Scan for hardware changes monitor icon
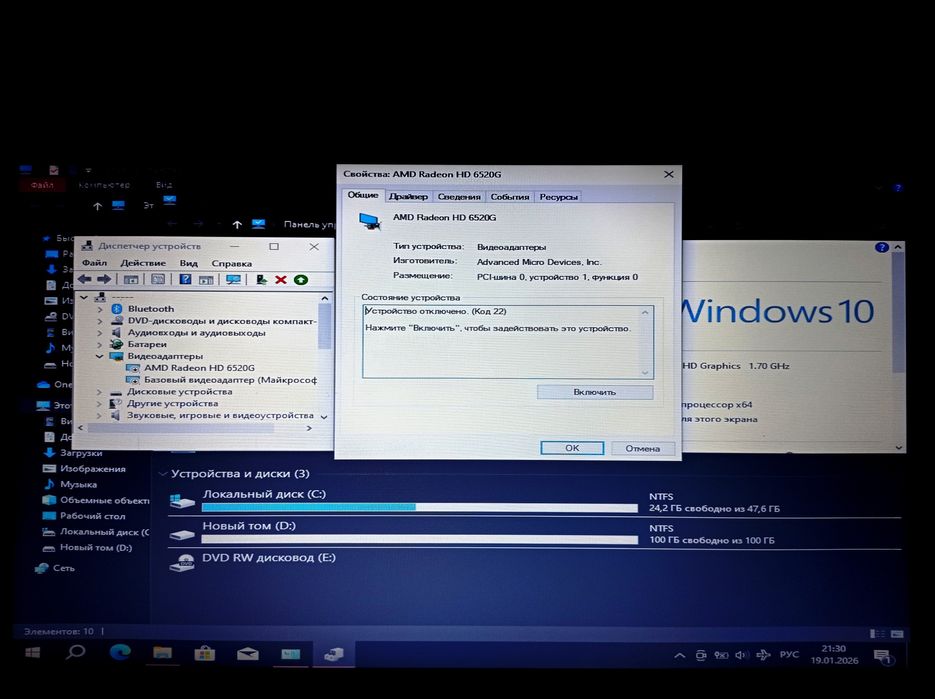Viewport: 935px width, 699px height. 233,279
